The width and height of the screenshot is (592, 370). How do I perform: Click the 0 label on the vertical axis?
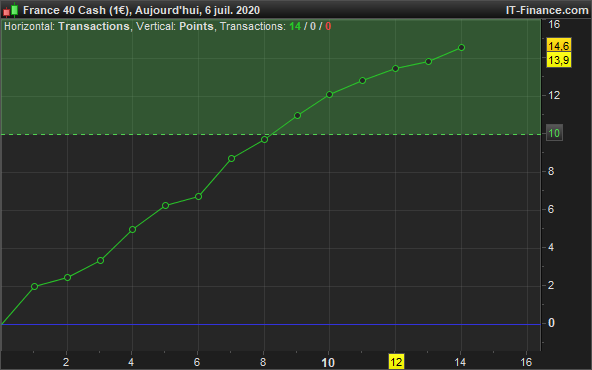(x=551, y=323)
